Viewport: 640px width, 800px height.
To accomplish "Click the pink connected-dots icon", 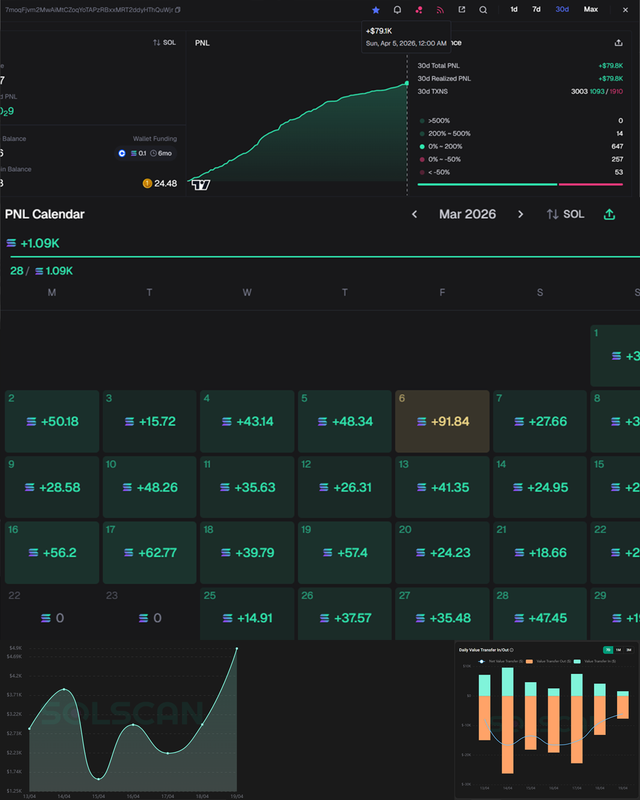I will pyautogui.click(x=419, y=10).
